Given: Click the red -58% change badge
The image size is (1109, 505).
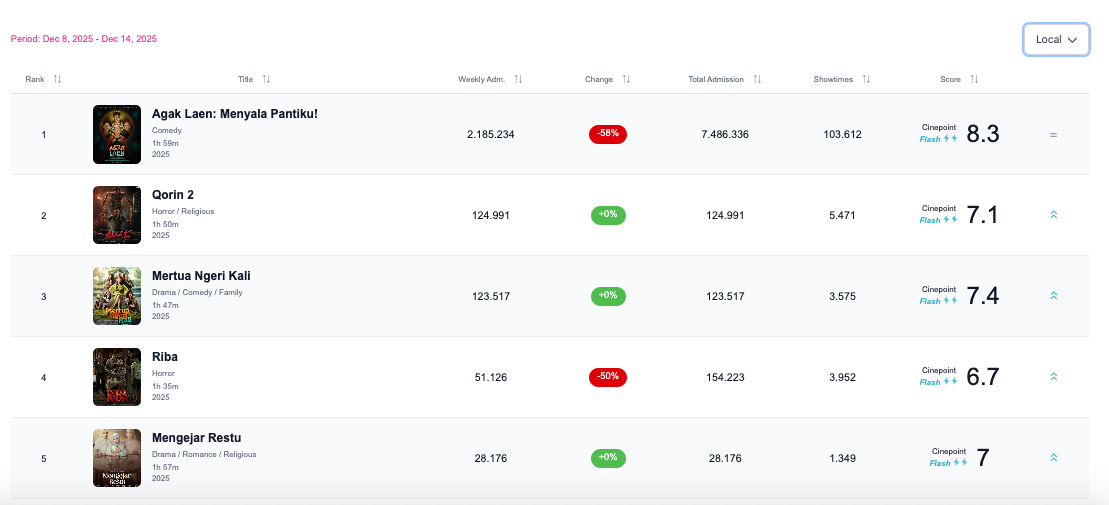Looking at the screenshot, I should 608,134.
